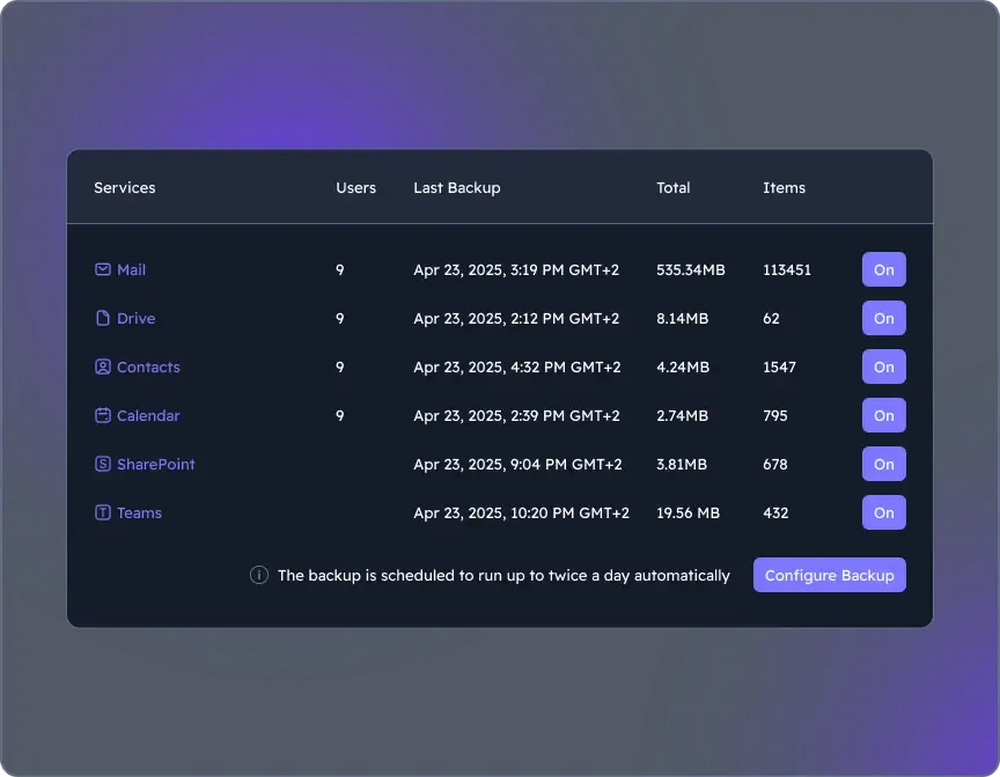Open the Mail service link

click(x=130, y=269)
